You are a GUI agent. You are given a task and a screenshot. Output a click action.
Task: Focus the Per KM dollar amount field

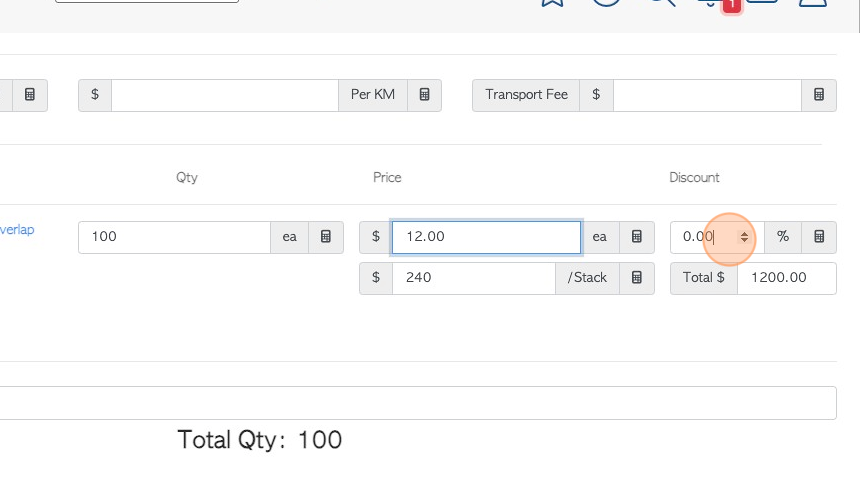(x=225, y=95)
